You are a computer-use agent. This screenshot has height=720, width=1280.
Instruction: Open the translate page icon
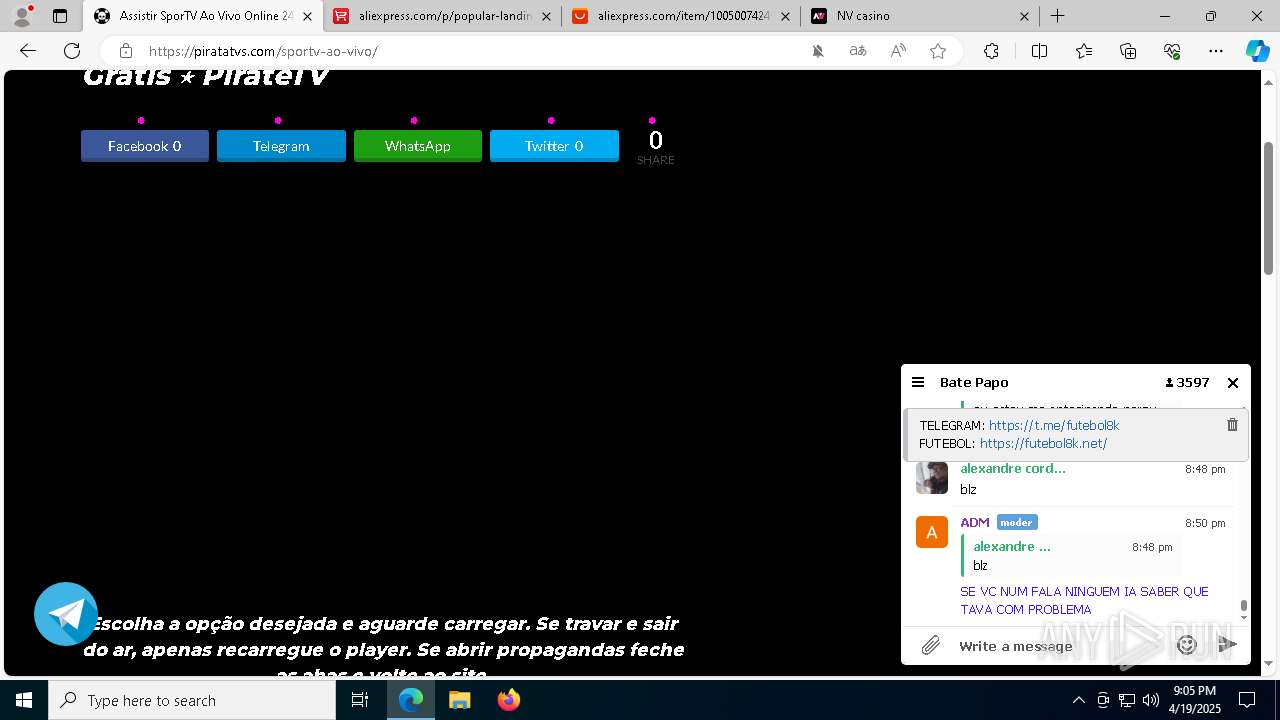(858, 51)
